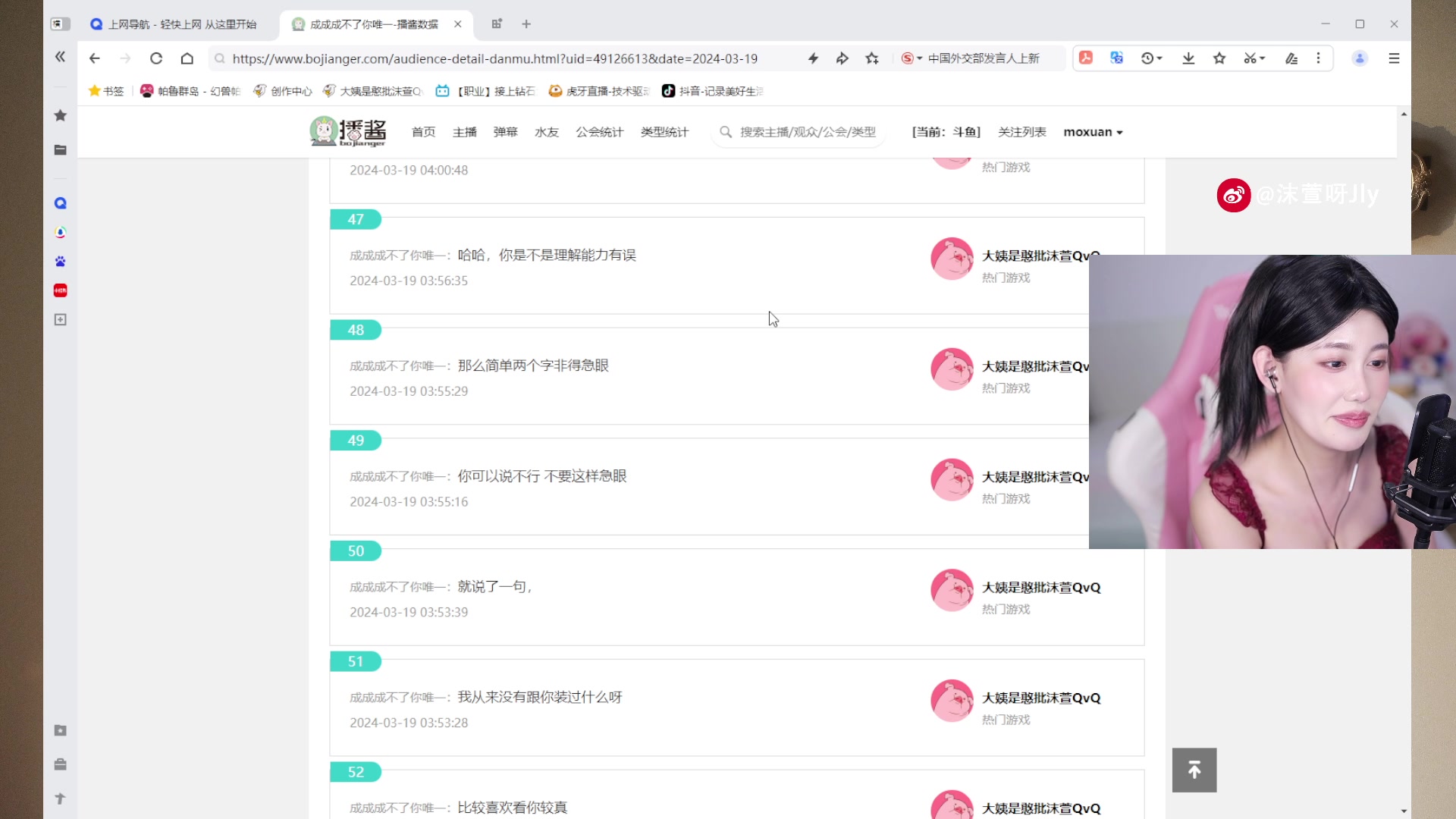
Task: Switch to the 上网导航 browser tab
Action: coord(182,24)
